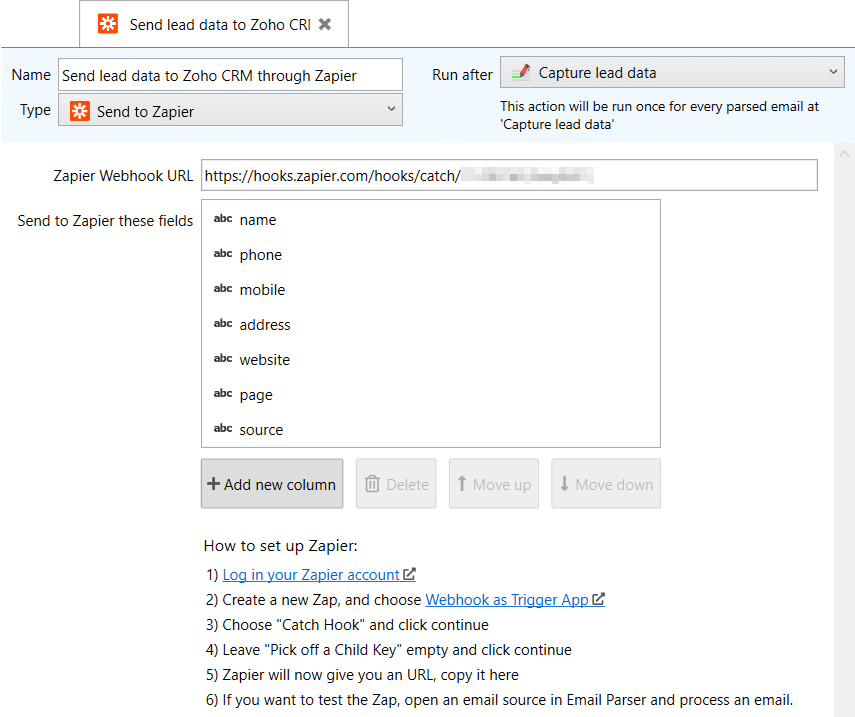The height and width of the screenshot is (717, 855).
Task: Open the Type dropdown 'Send to Zapier'
Action: 230,110
